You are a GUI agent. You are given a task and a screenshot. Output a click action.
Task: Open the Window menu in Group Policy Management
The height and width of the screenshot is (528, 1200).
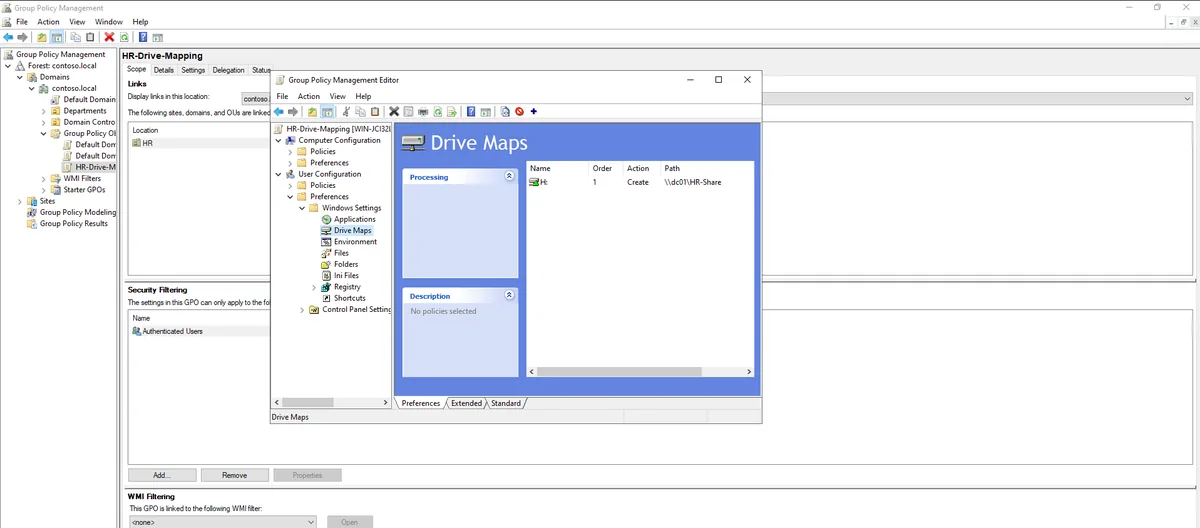pos(109,21)
